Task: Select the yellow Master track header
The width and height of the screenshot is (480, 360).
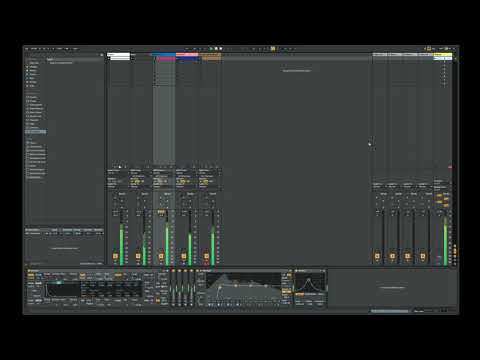Action: pos(443,54)
